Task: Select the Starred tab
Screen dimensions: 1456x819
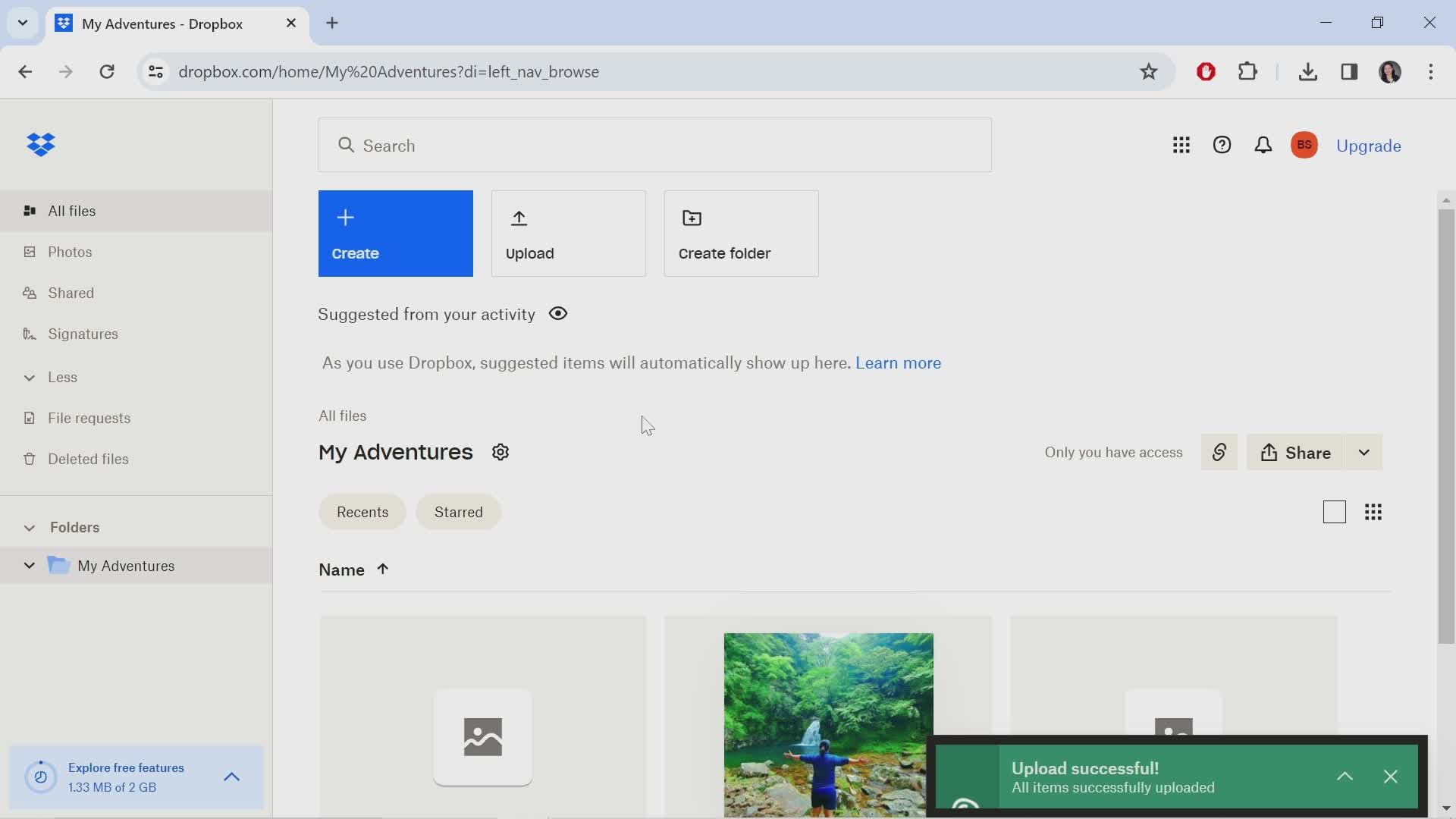Action: pyautogui.click(x=459, y=512)
